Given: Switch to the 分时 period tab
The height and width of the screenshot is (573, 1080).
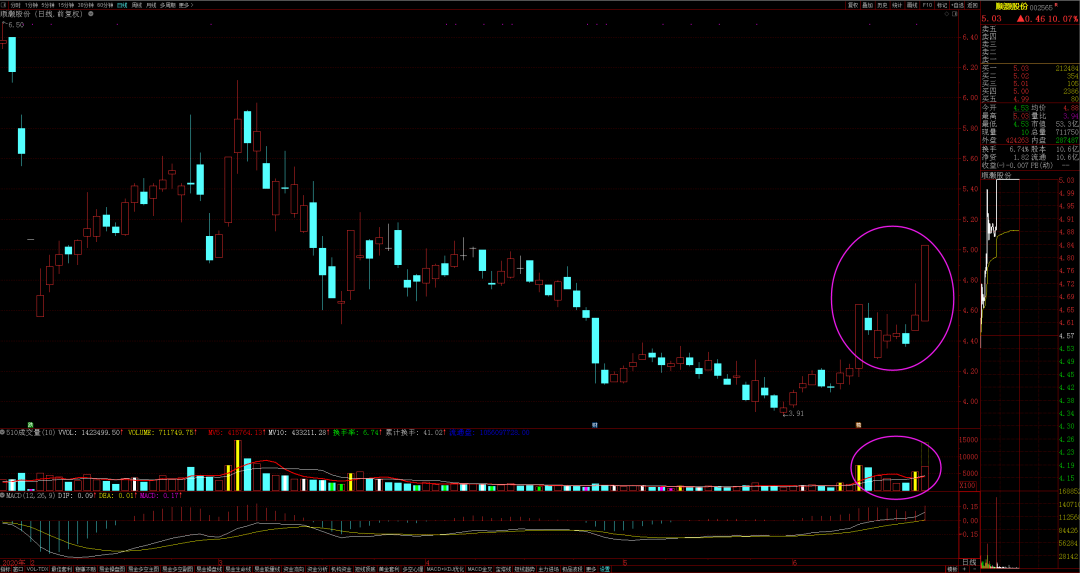Looking at the screenshot, I should pos(15,5).
